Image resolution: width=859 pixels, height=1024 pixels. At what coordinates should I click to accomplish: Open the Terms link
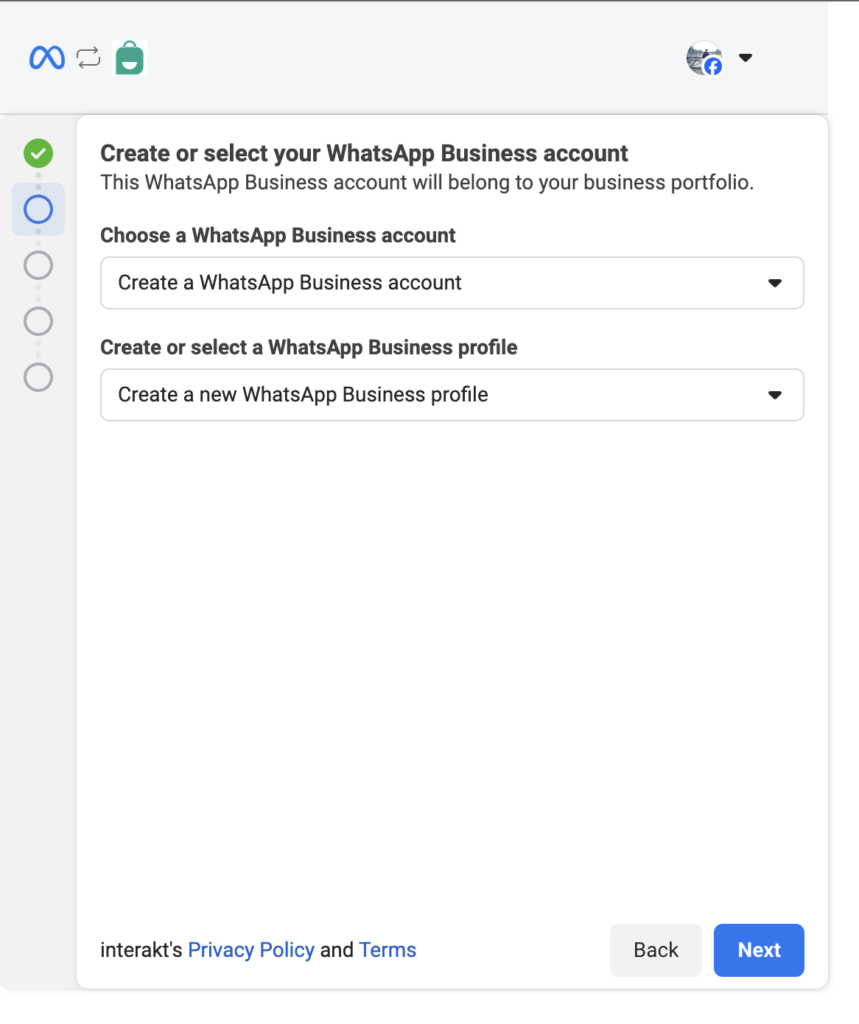[x=387, y=950]
